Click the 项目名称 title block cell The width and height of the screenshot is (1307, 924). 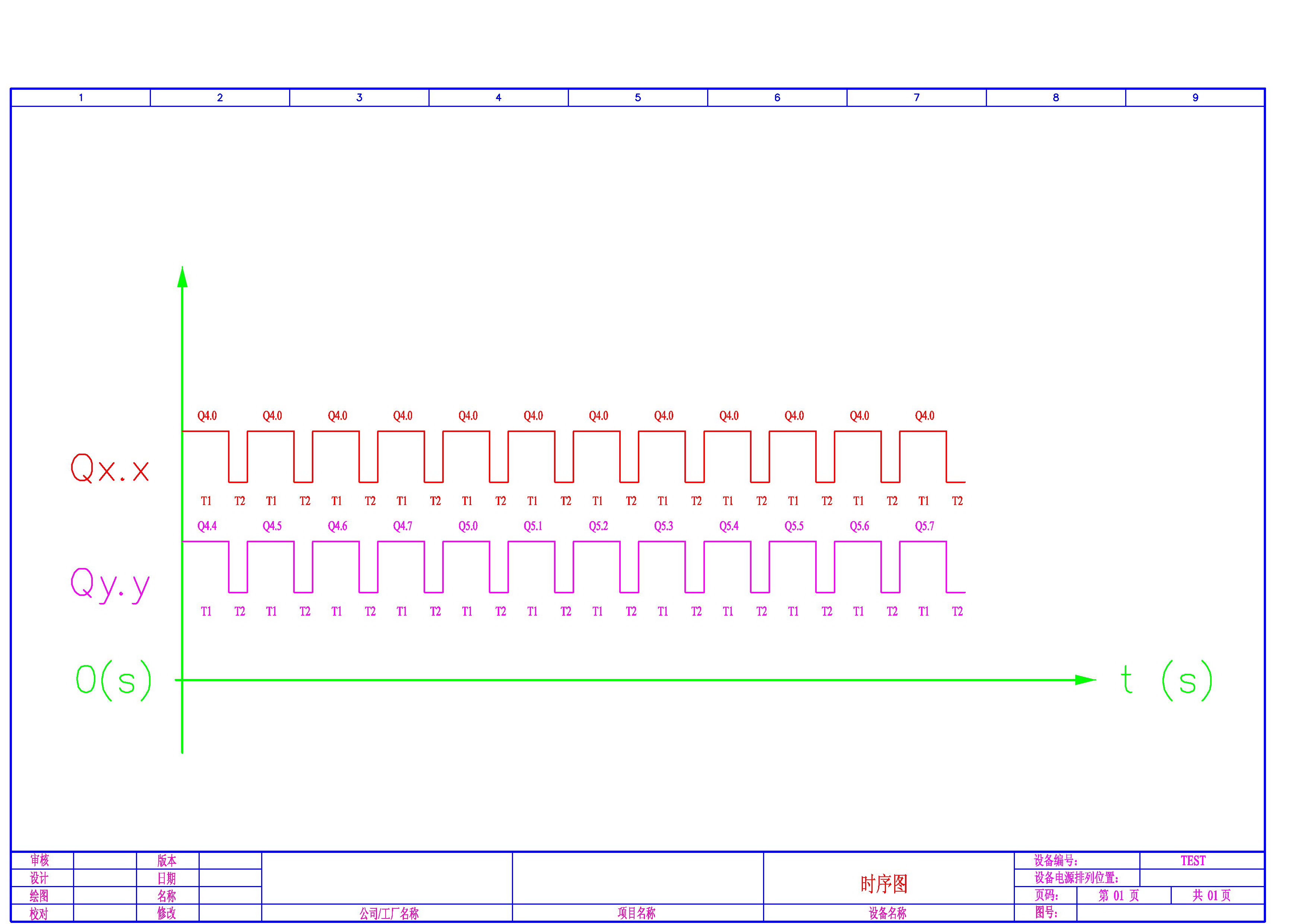(x=636, y=913)
